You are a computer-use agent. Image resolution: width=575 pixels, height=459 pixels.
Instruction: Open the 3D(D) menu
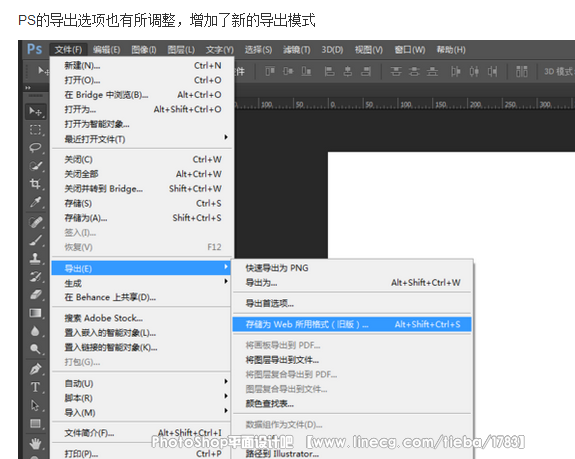[332, 49]
